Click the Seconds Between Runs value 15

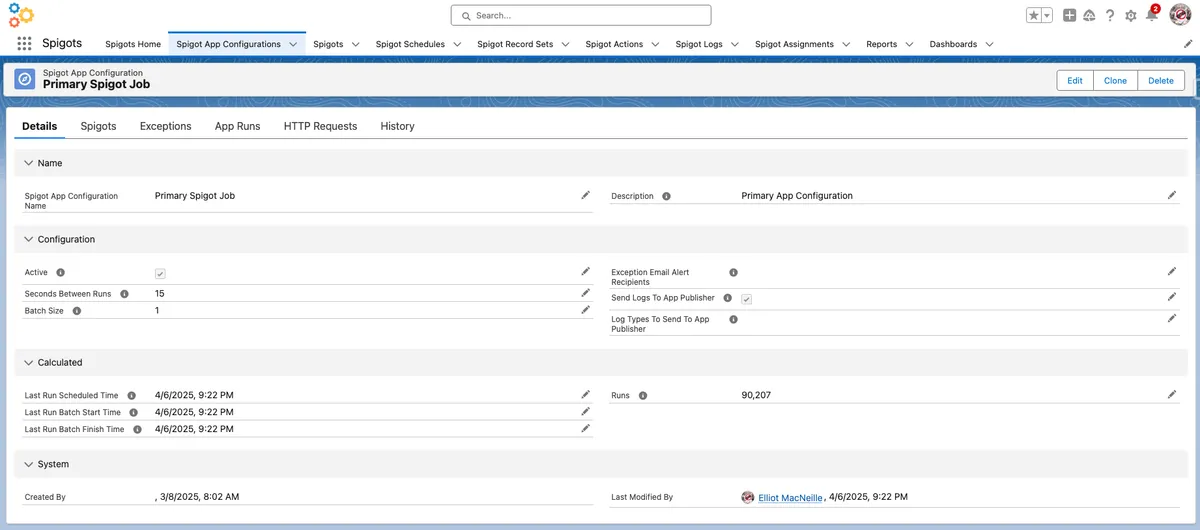point(160,294)
